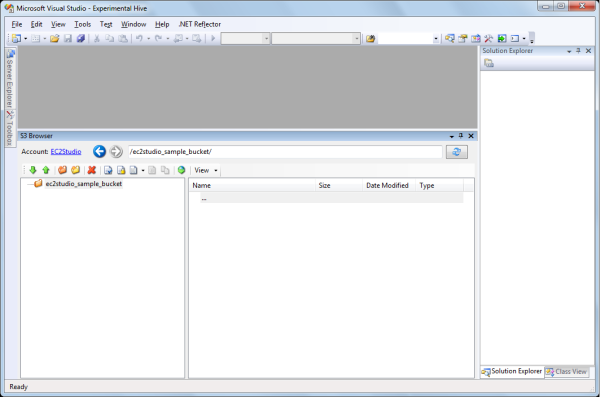This screenshot has width=600, height=397.
Task: Open the Find combo box dropdown arrow
Action: [435, 39]
